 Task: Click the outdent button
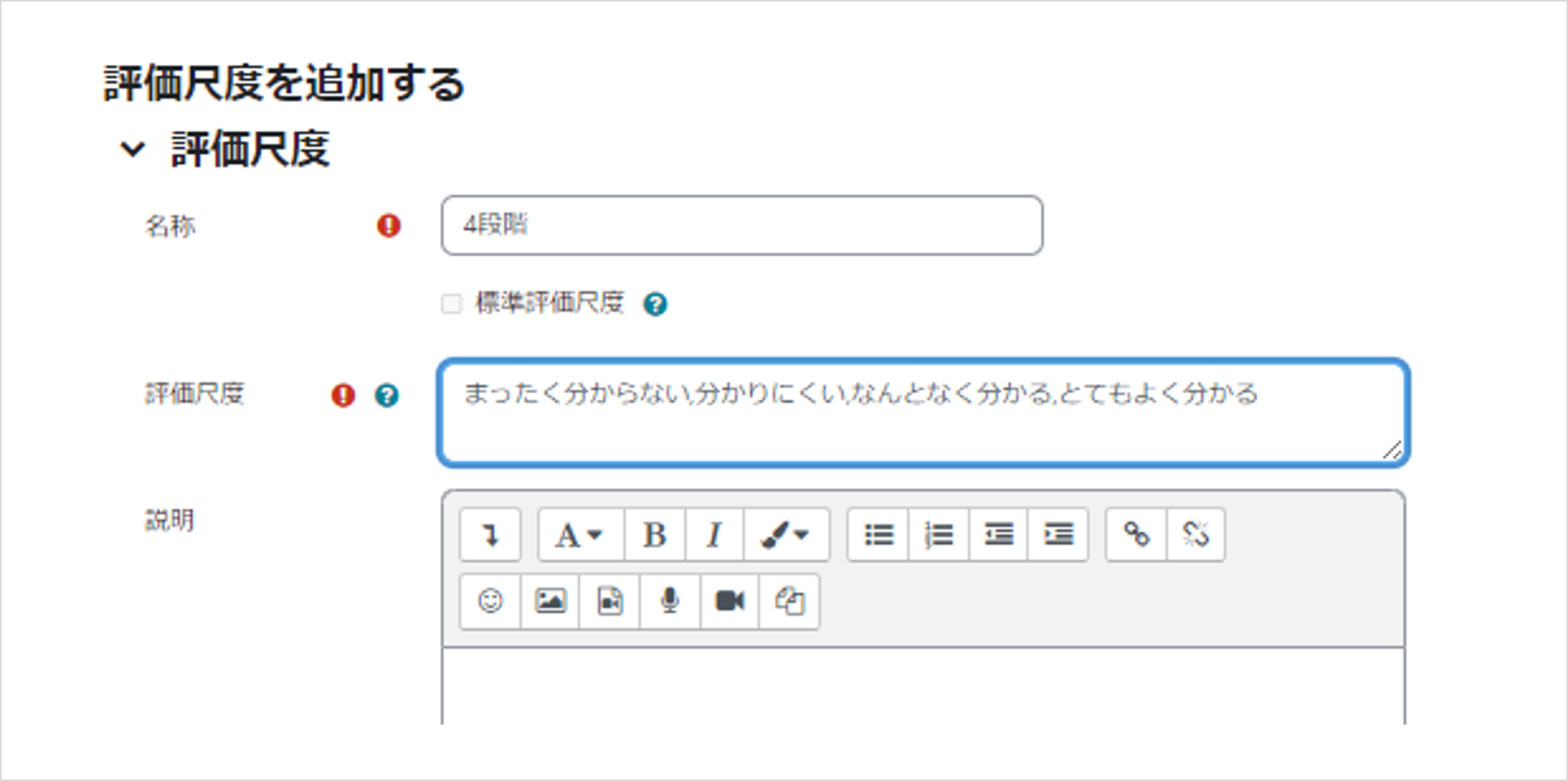coord(999,535)
